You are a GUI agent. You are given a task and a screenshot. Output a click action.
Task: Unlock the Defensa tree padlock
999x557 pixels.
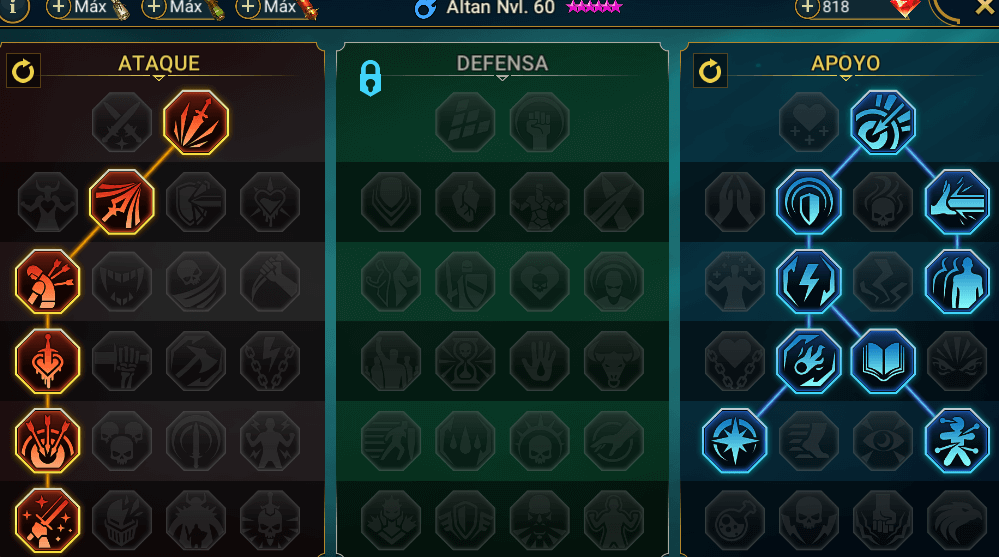point(370,78)
